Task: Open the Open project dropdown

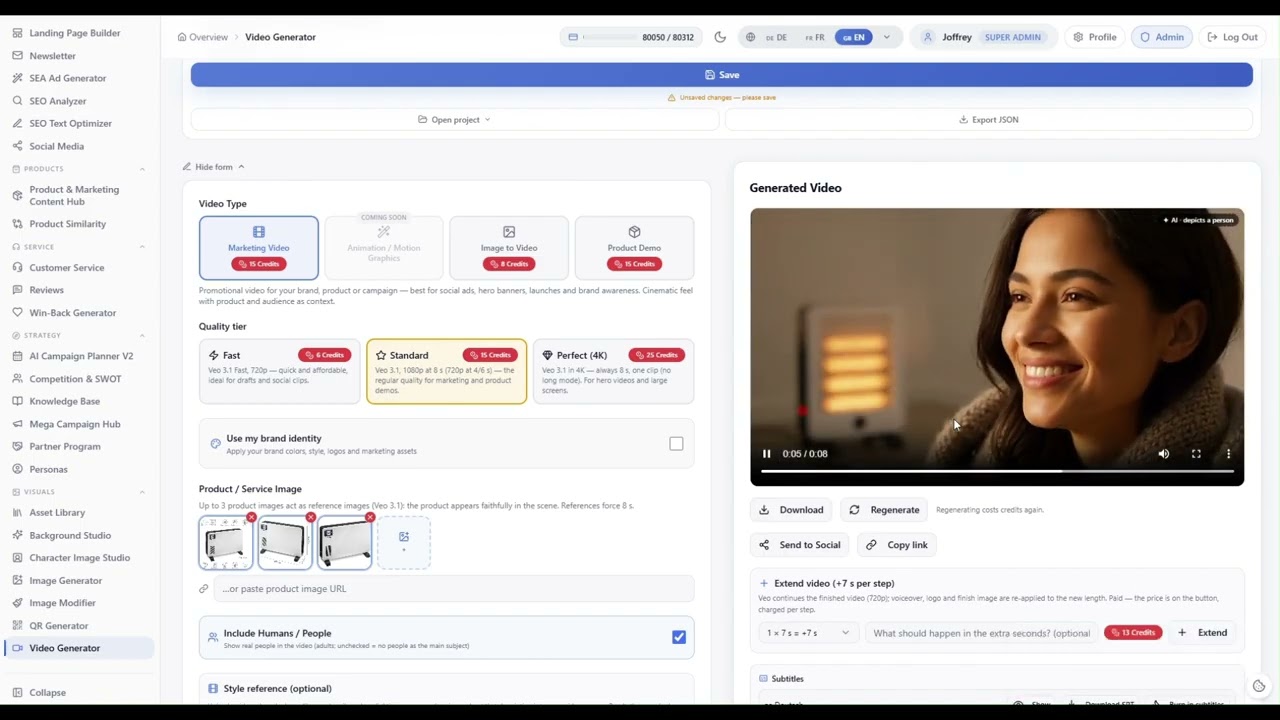Action: 455,120
